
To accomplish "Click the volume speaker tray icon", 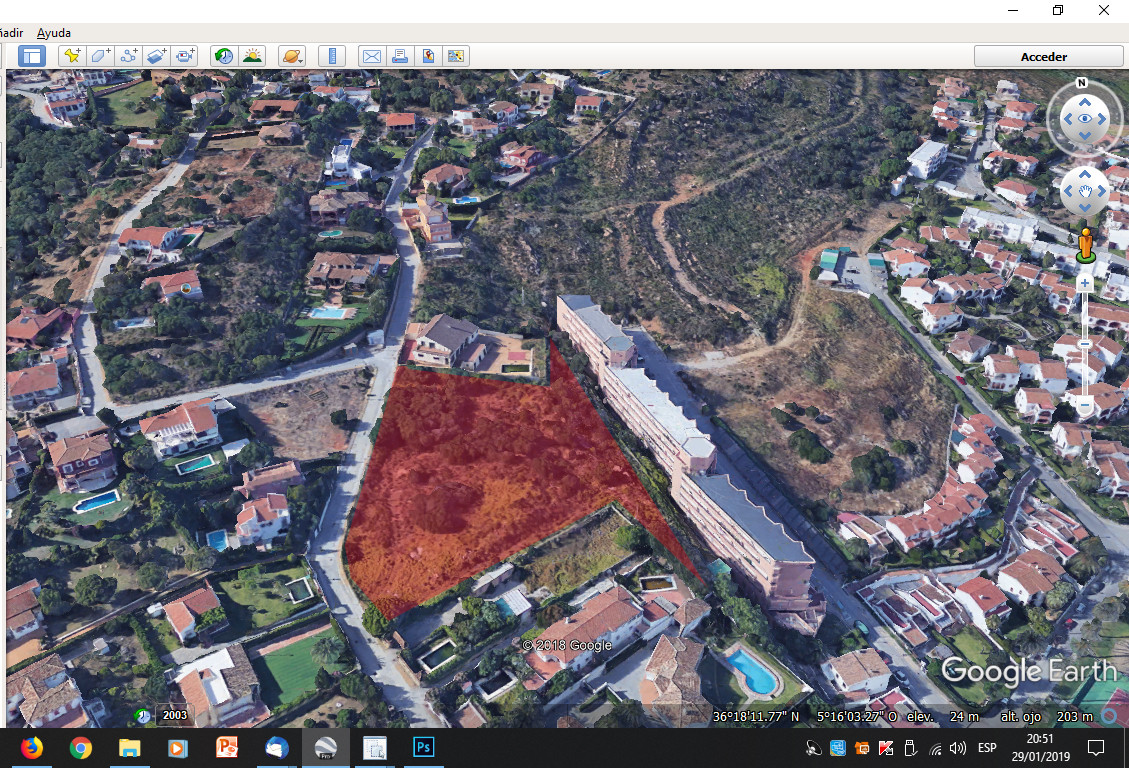I will pyautogui.click(x=958, y=749).
